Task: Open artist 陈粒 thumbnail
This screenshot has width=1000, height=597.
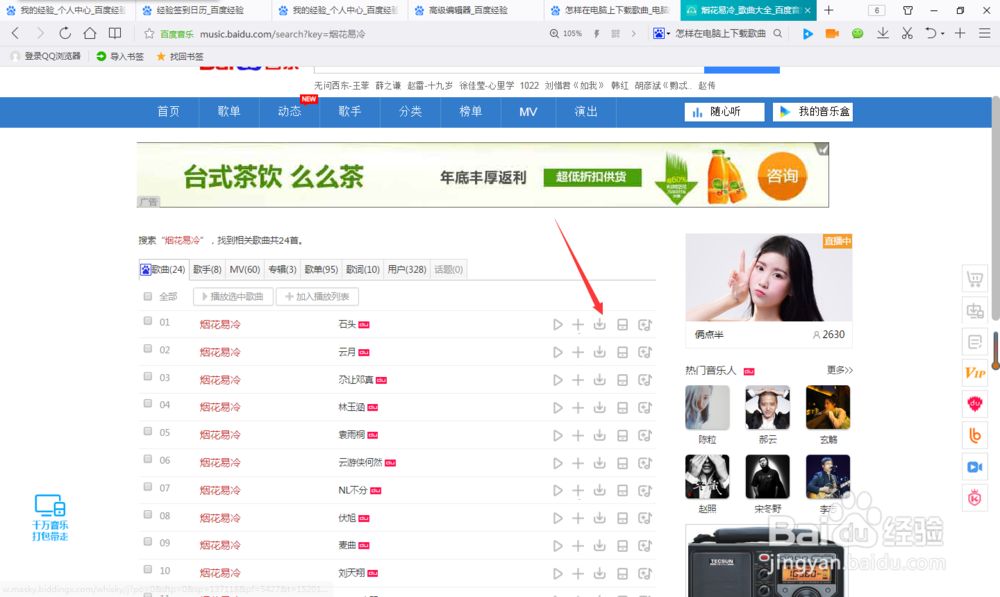Action: 707,407
